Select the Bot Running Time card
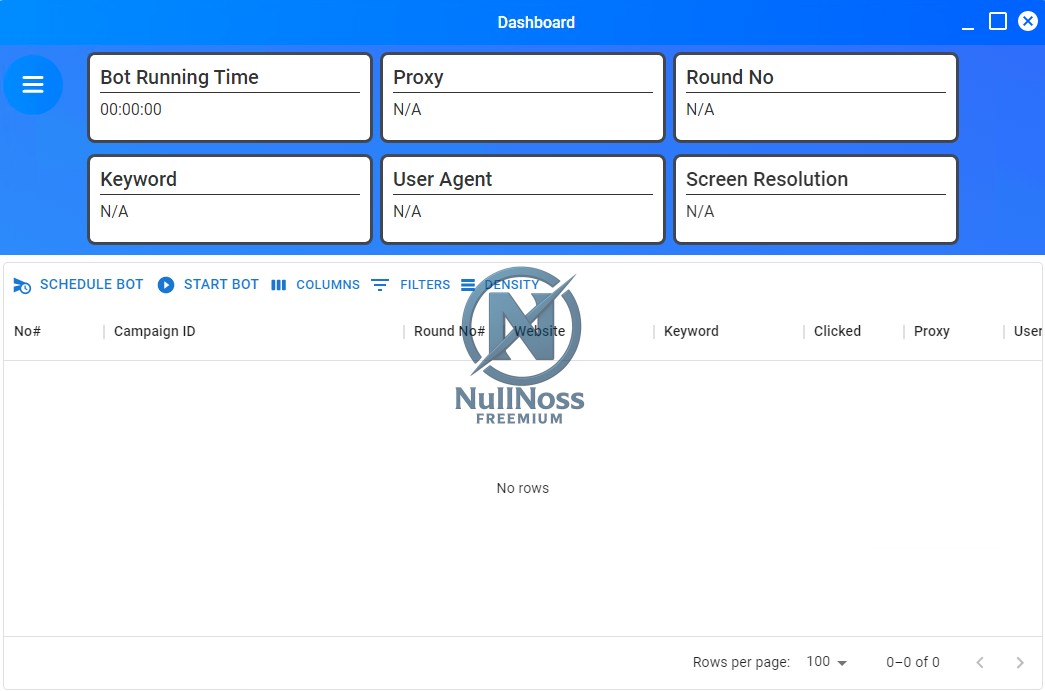 click(x=230, y=97)
